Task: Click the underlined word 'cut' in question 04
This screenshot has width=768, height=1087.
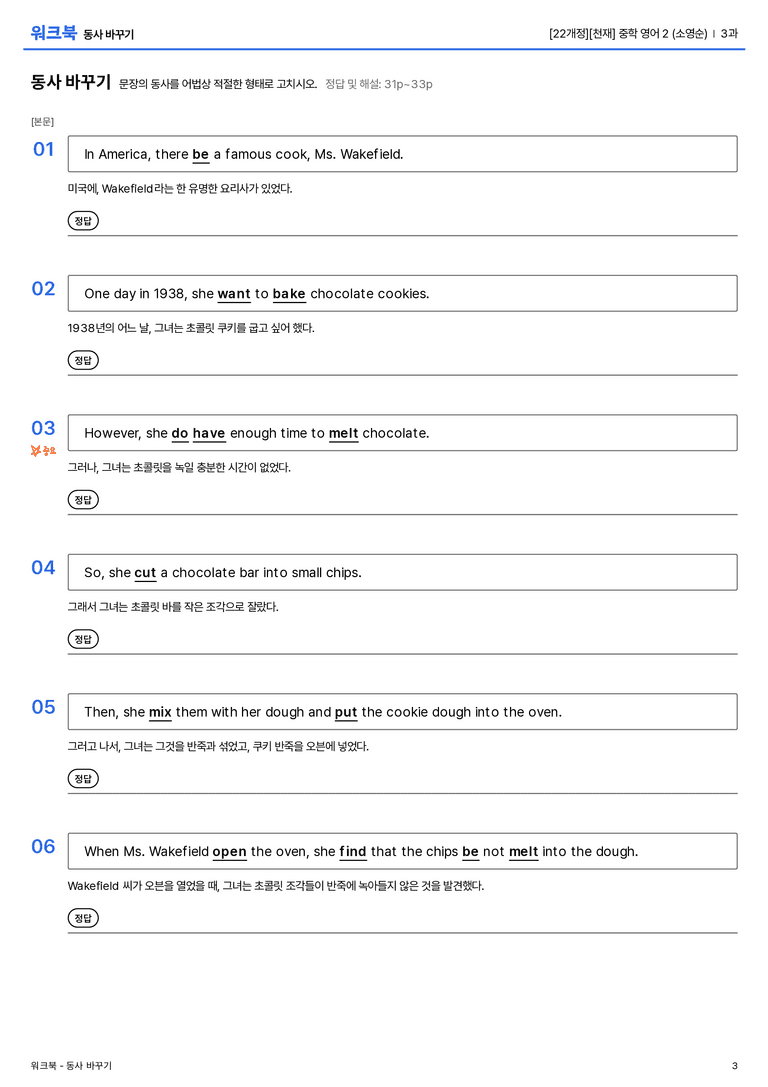Action: pos(145,573)
